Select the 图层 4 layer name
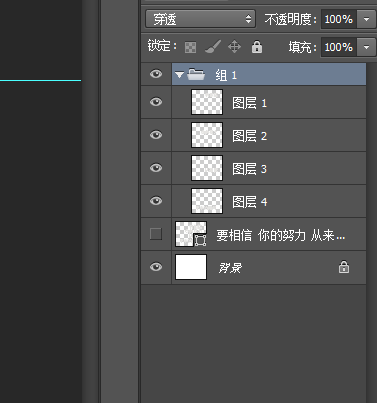Screen dimensions: 377x403 coord(250,202)
